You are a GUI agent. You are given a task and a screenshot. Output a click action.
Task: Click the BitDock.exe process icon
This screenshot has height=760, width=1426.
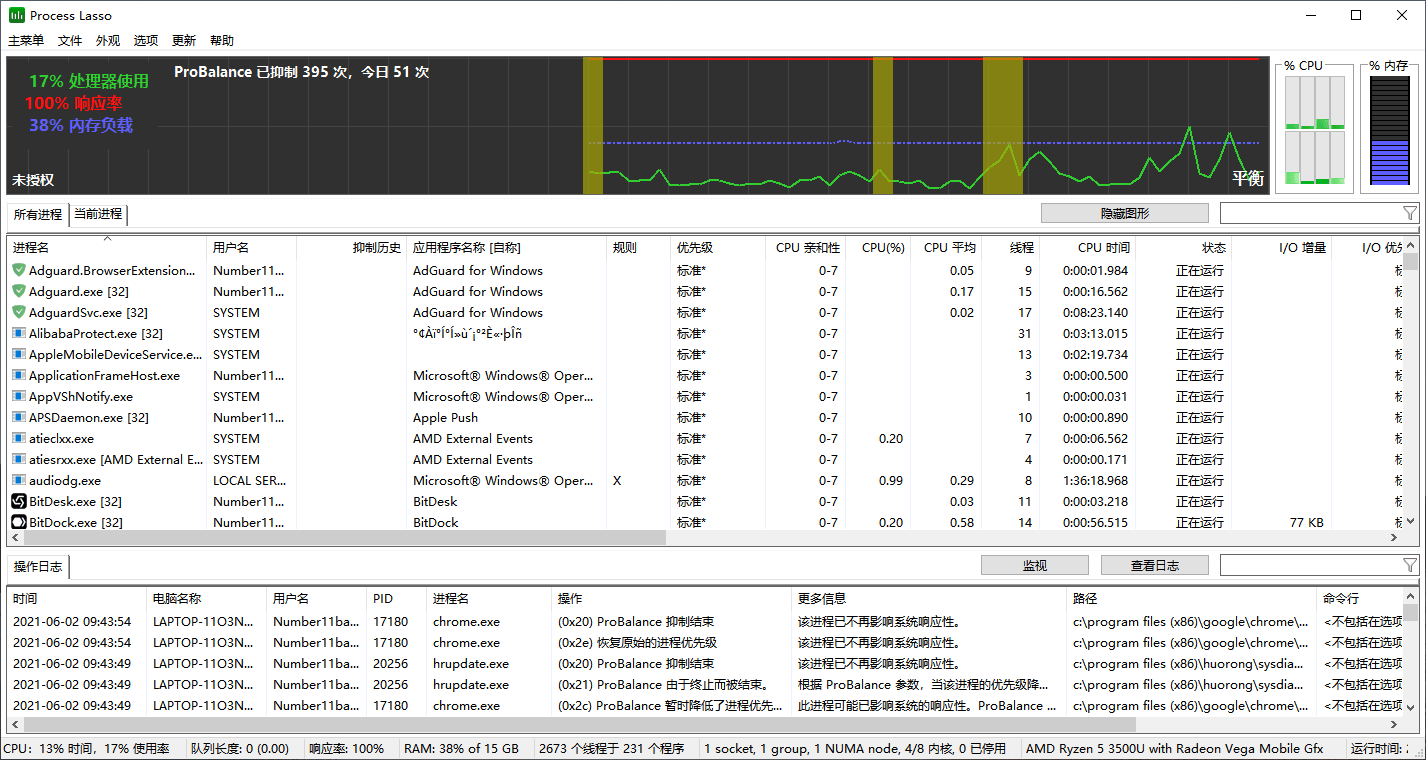[x=19, y=522]
